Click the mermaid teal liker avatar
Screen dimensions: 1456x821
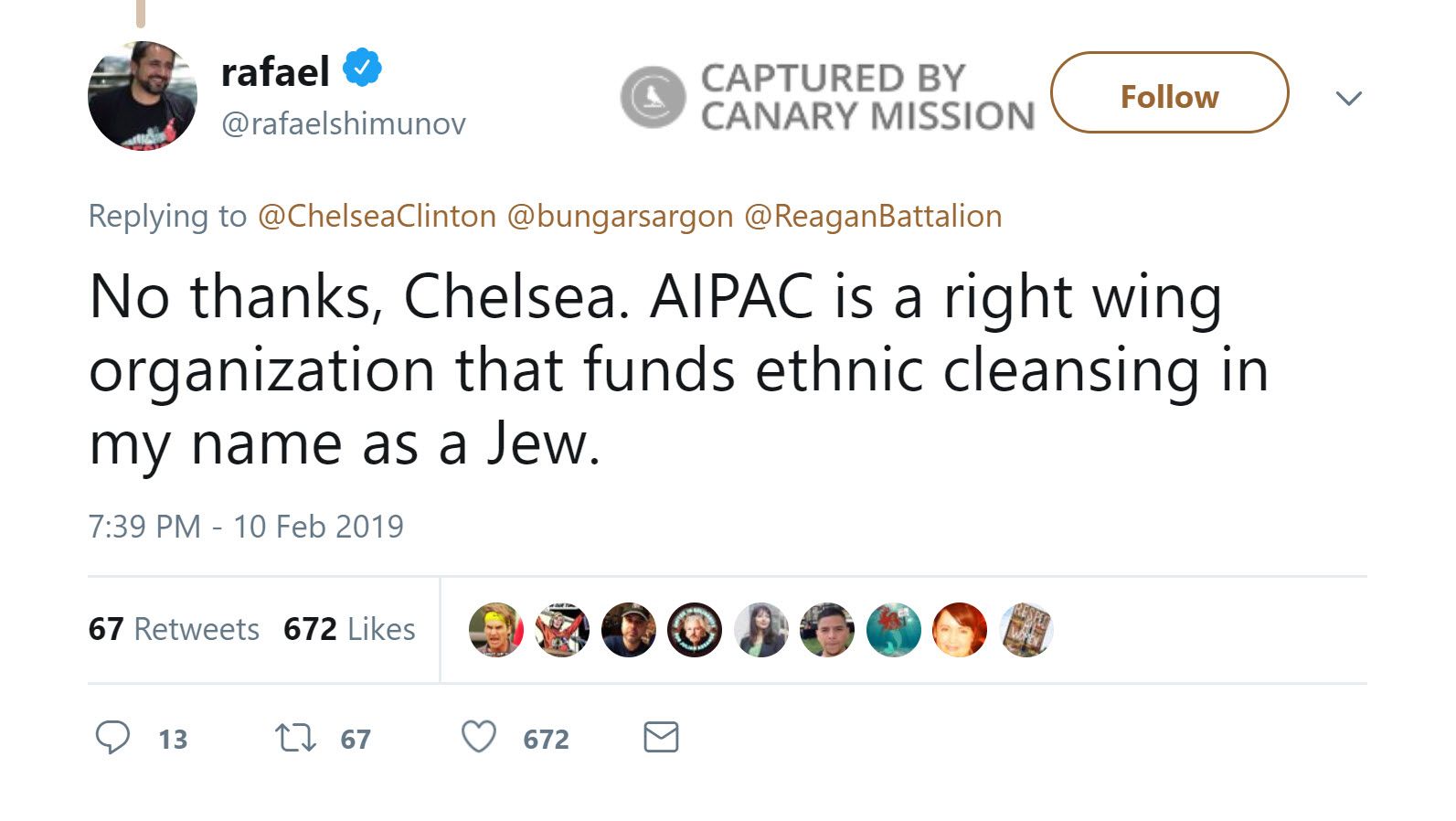pyautogui.click(x=893, y=630)
